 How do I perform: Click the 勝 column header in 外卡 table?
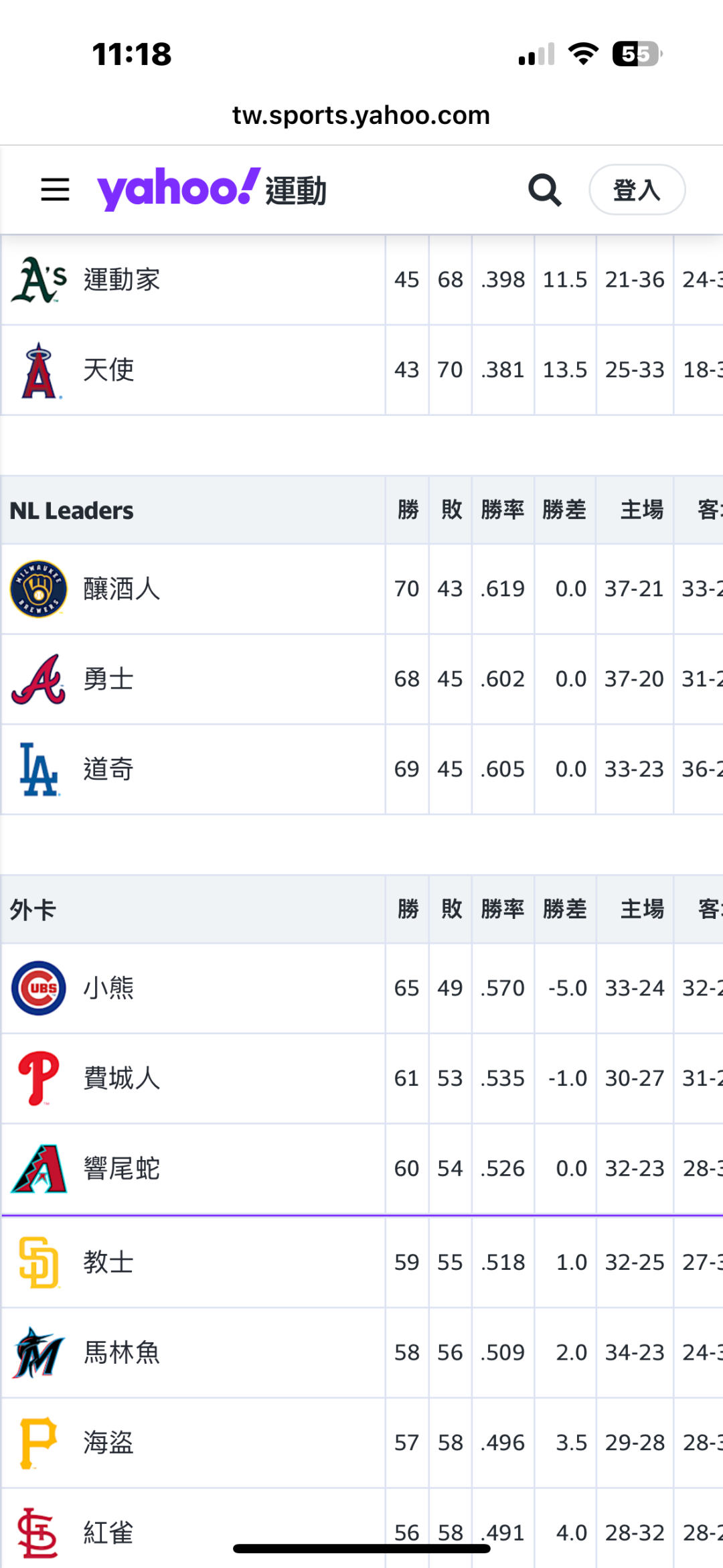point(408,909)
